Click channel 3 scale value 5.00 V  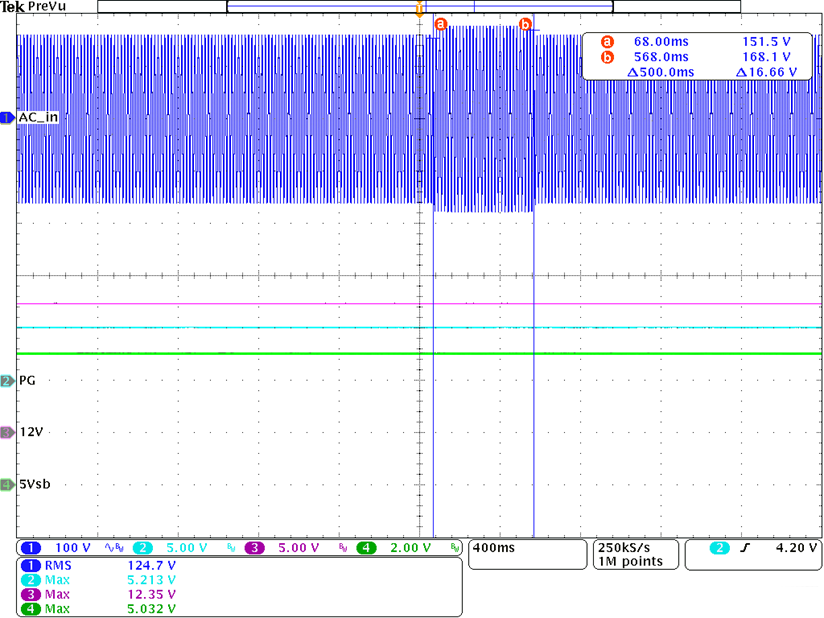[x=298, y=548]
